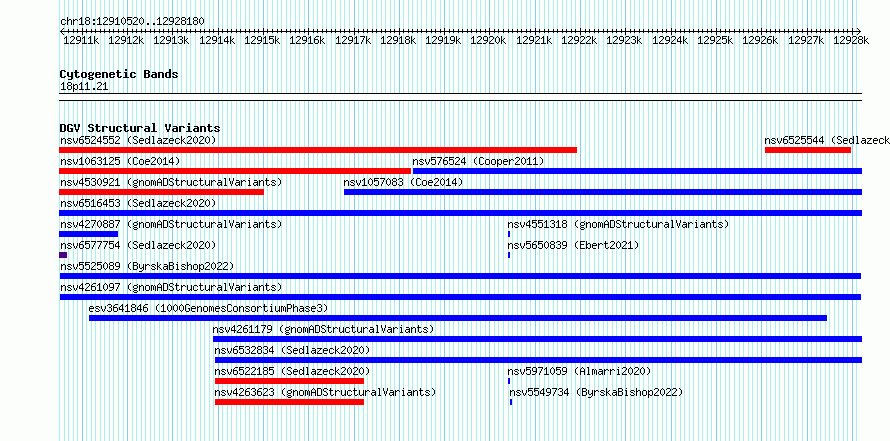Click the nsv6524552 (Sedlazeck2020) label
The width and height of the screenshot is (890, 441).
138,140
